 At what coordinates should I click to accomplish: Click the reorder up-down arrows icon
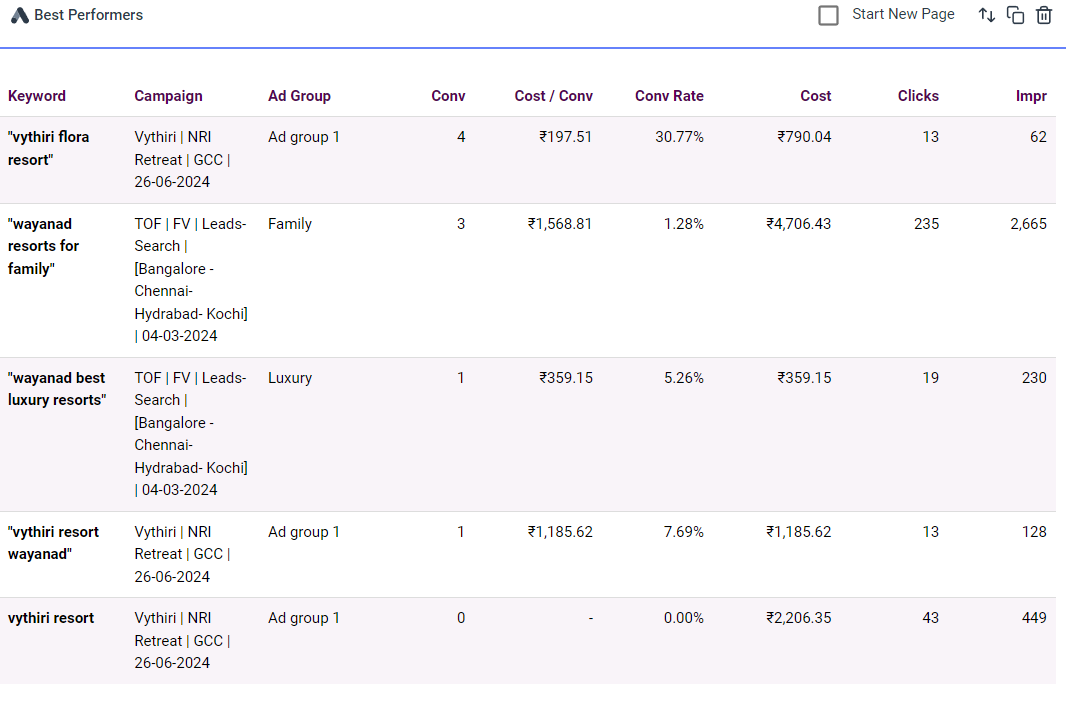[x=987, y=15]
